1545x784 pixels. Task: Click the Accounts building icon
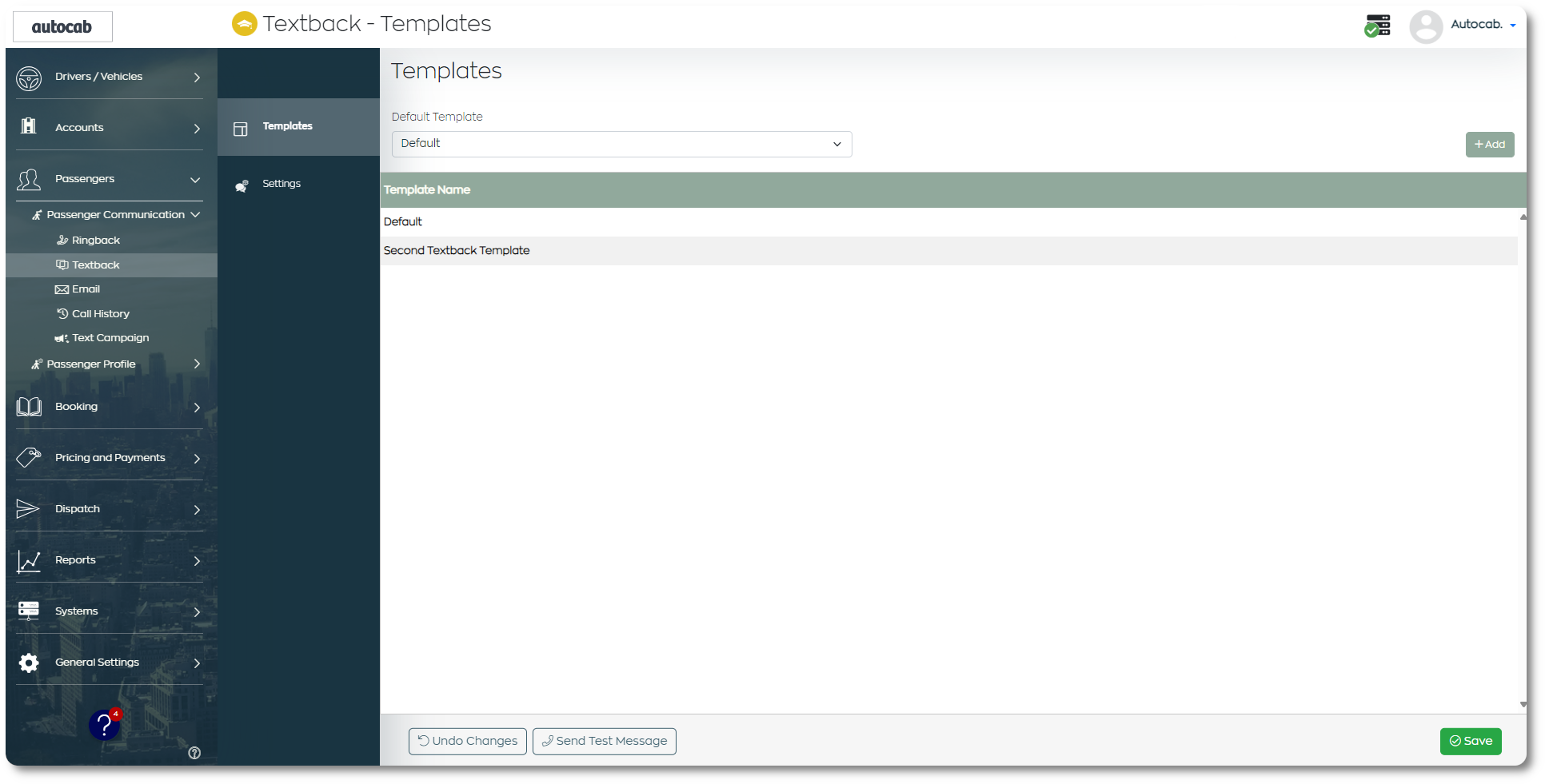(29, 125)
